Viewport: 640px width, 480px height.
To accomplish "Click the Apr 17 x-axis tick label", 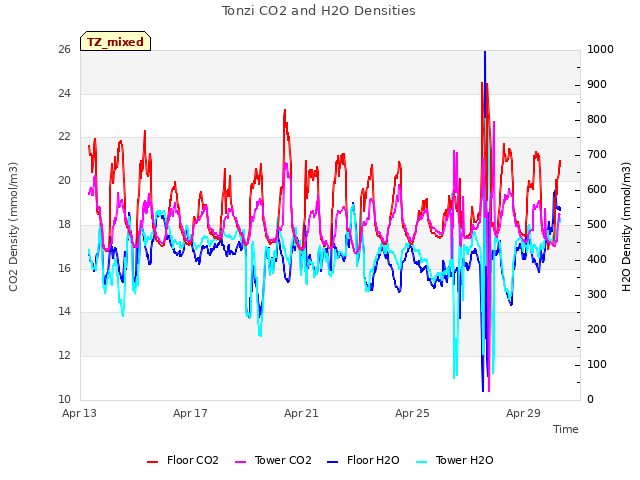I will pyautogui.click(x=190, y=413).
